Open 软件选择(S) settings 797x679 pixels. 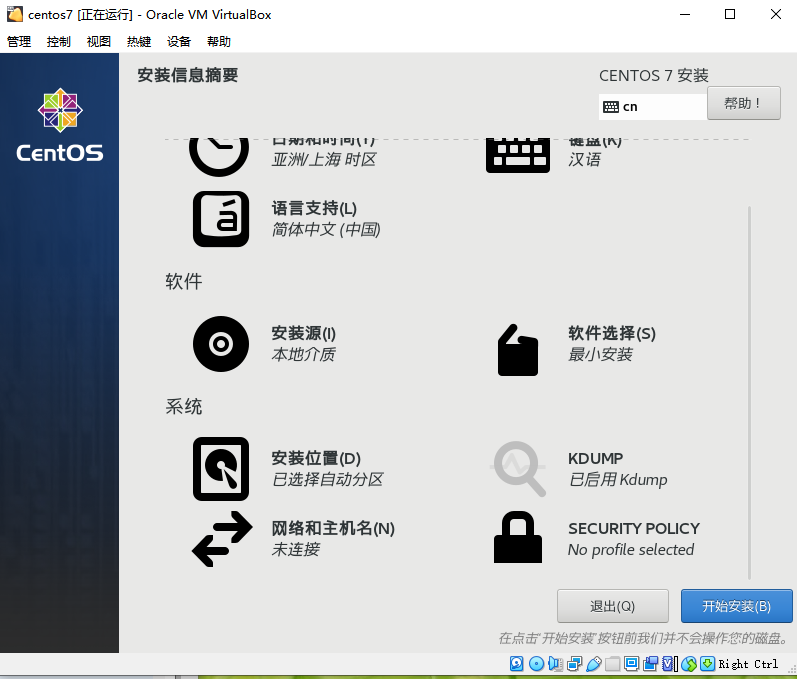pos(612,333)
